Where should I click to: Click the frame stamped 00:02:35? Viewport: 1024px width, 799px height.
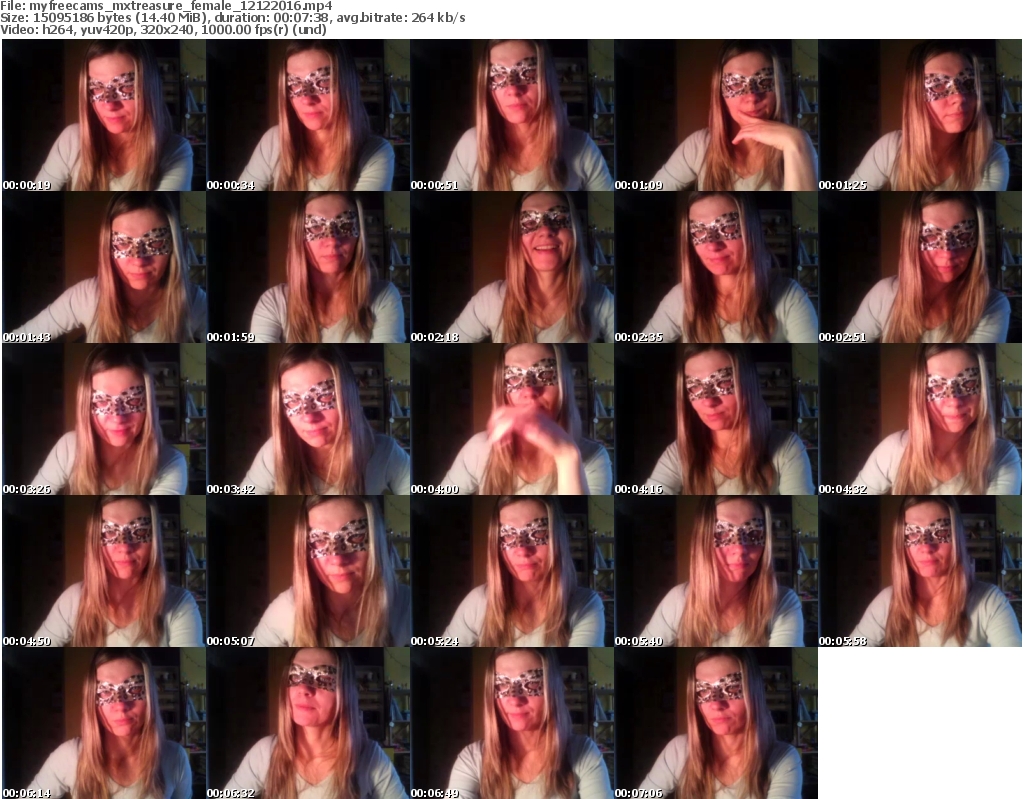click(716, 267)
